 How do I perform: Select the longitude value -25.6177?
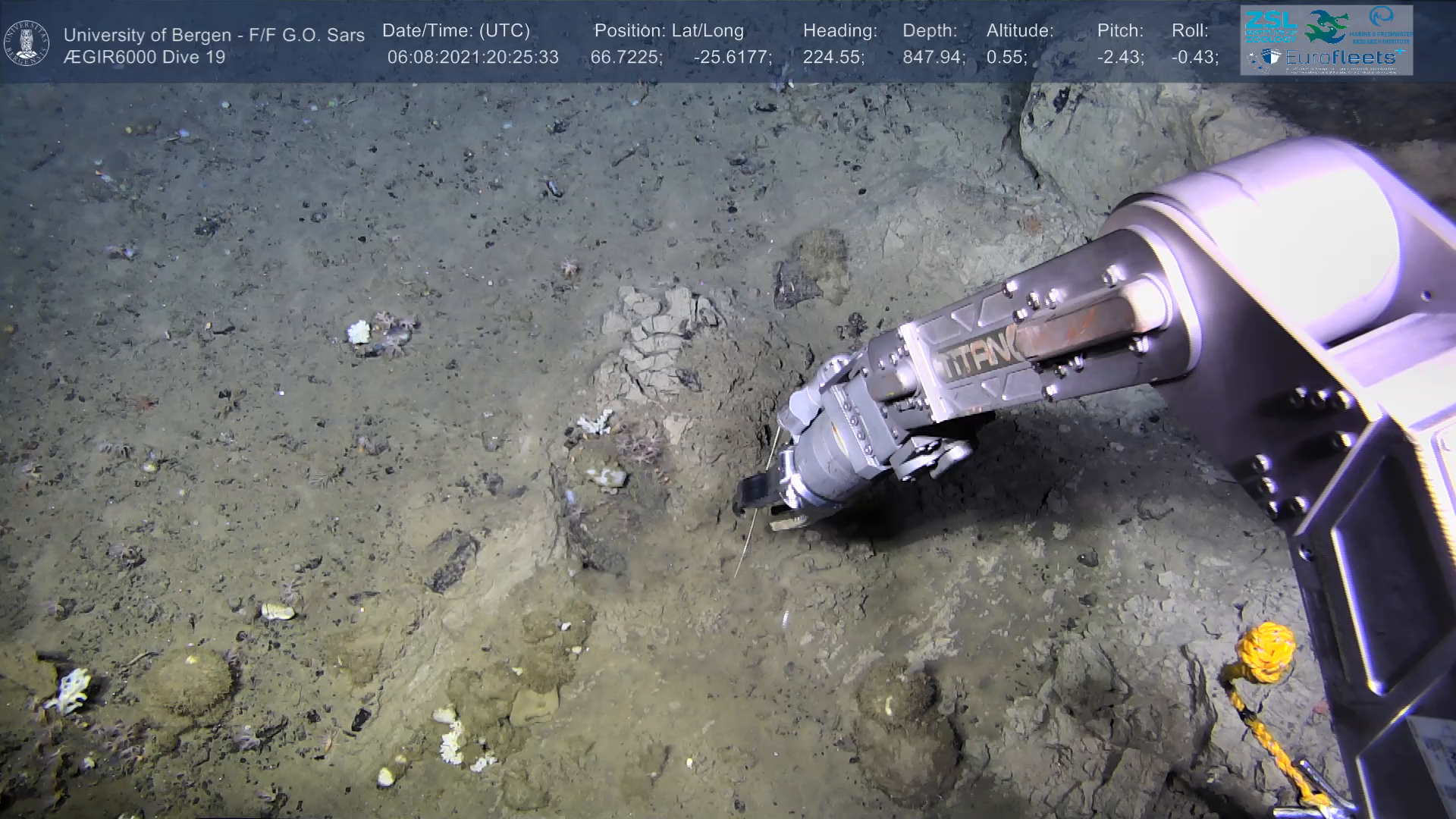pos(732,57)
